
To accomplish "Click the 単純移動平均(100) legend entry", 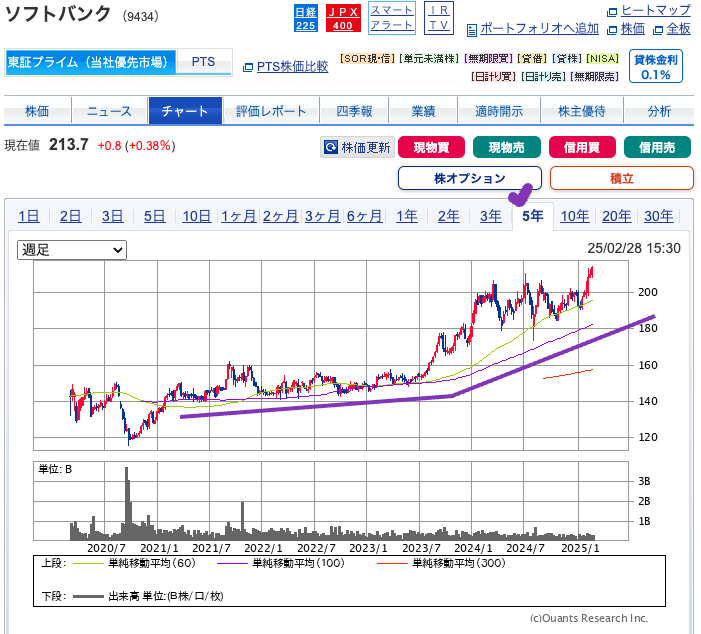I will (281, 563).
